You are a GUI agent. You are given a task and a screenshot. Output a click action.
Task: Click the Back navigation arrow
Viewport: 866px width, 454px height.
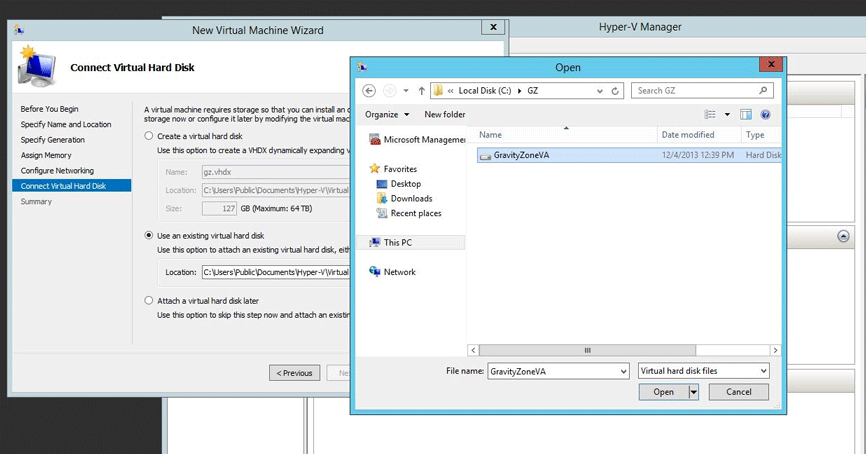(x=369, y=91)
